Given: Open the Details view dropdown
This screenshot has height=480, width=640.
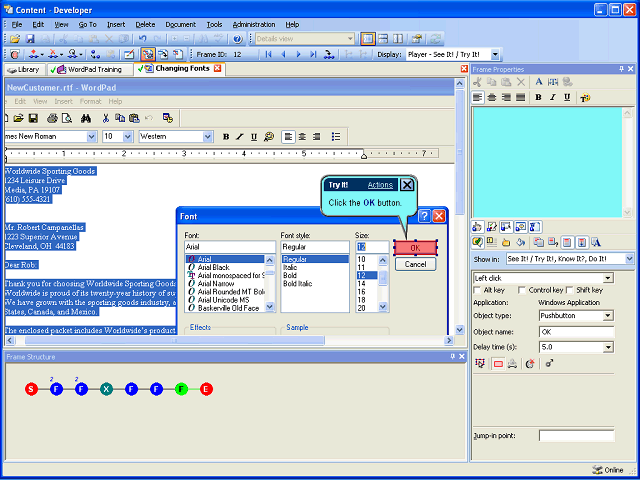Looking at the screenshot, I should click(x=350, y=39).
